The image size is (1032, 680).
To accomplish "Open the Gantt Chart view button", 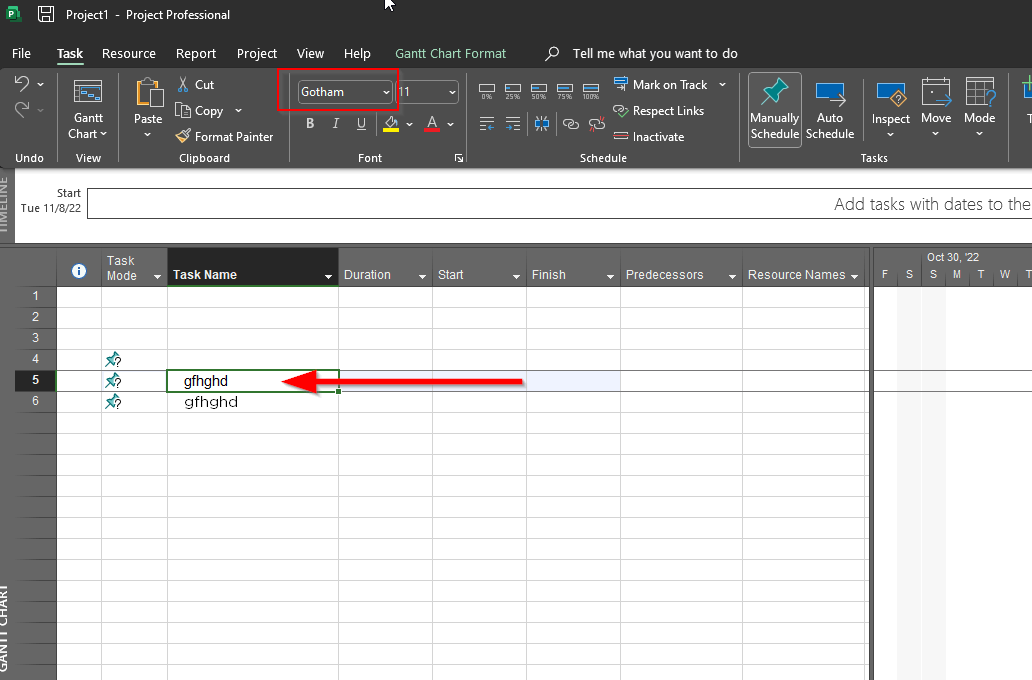I will (88, 109).
